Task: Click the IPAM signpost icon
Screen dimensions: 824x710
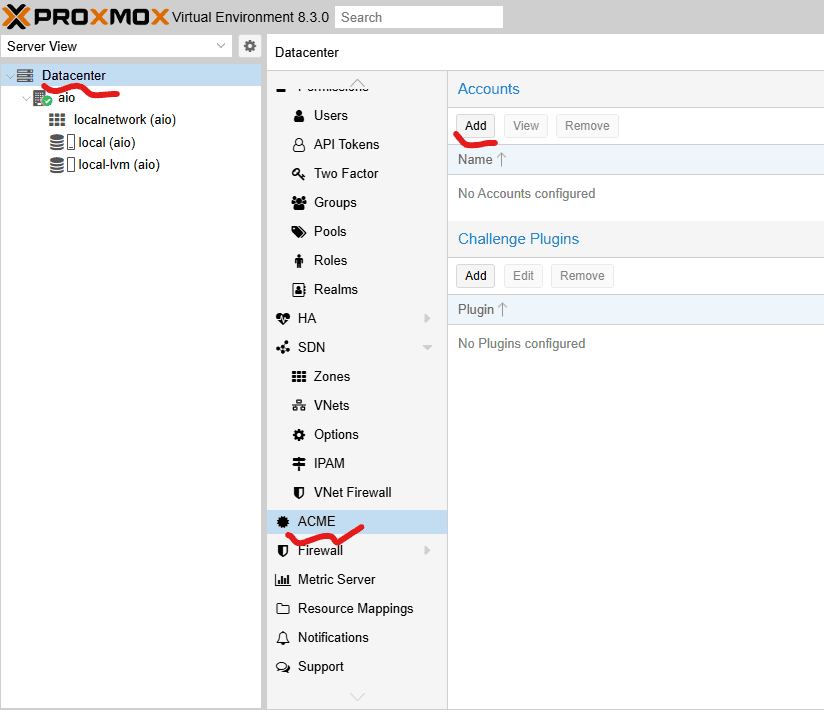Action: pos(298,464)
